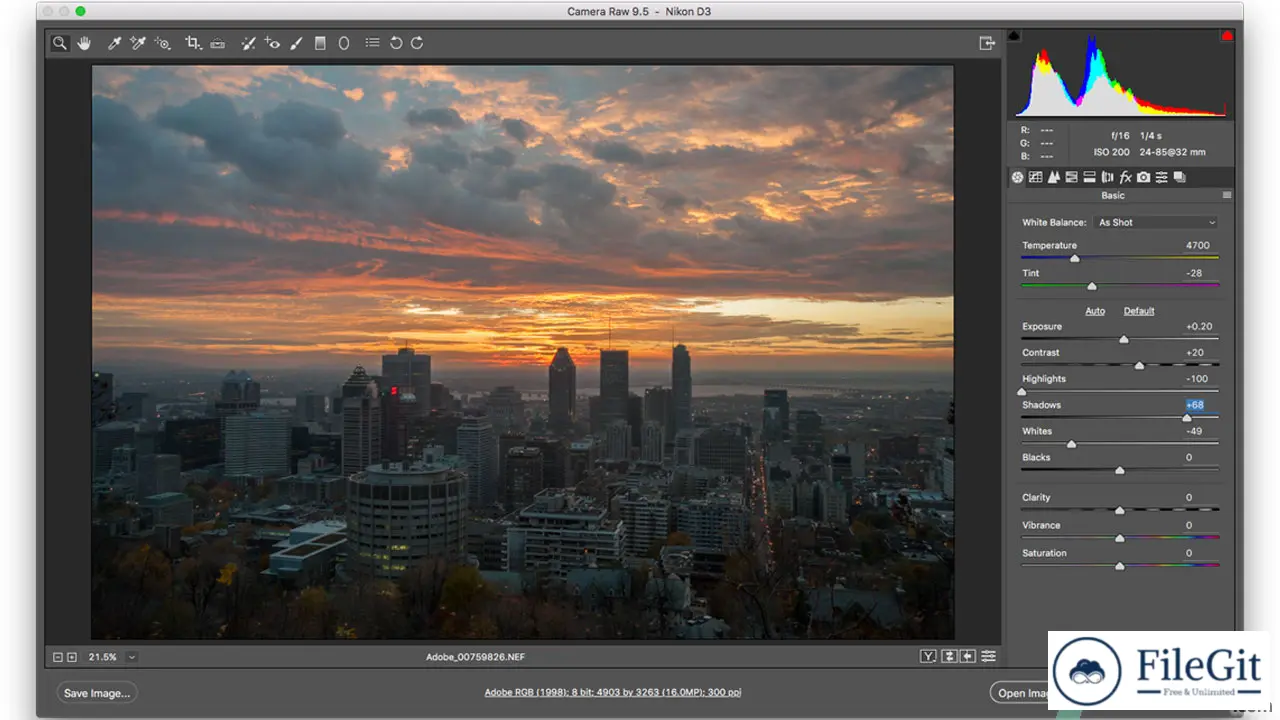This screenshot has width=1280, height=720.
Task: Click the Contrast slider handle
Action: tap(1139, 366)
